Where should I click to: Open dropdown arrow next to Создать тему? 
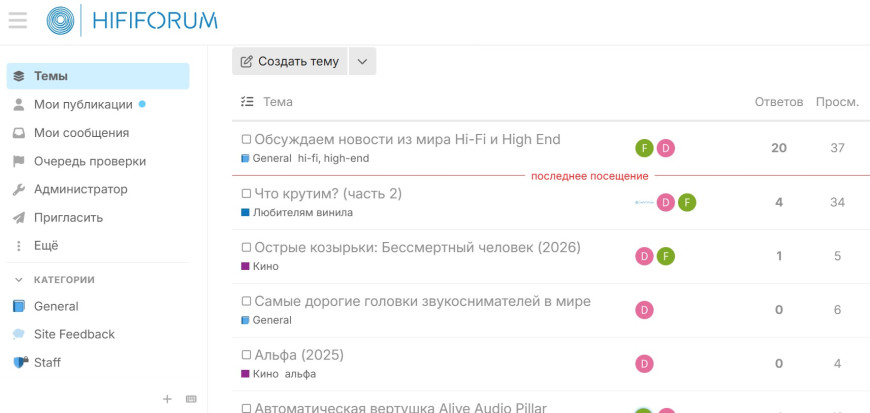pyautogui.click(x=362, y=61)
